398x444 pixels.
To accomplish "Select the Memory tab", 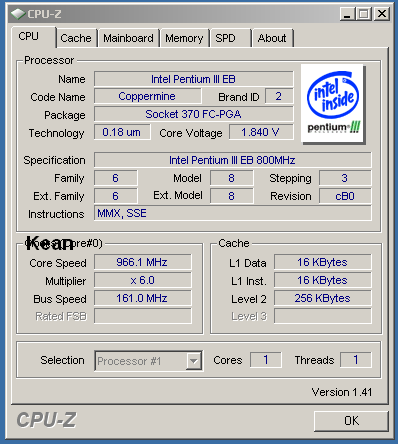I will click(x=184, y=38).
